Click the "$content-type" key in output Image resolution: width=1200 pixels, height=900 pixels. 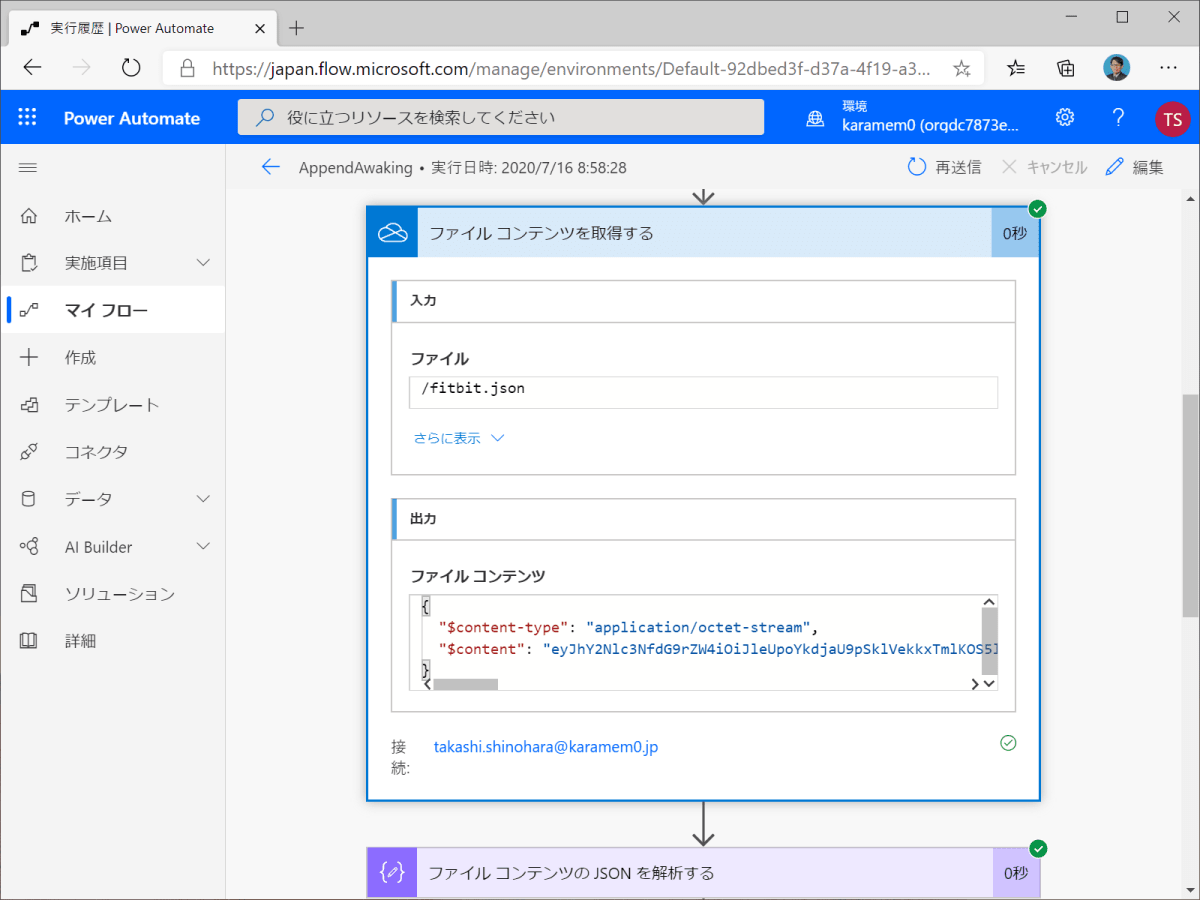click(505, 627)
